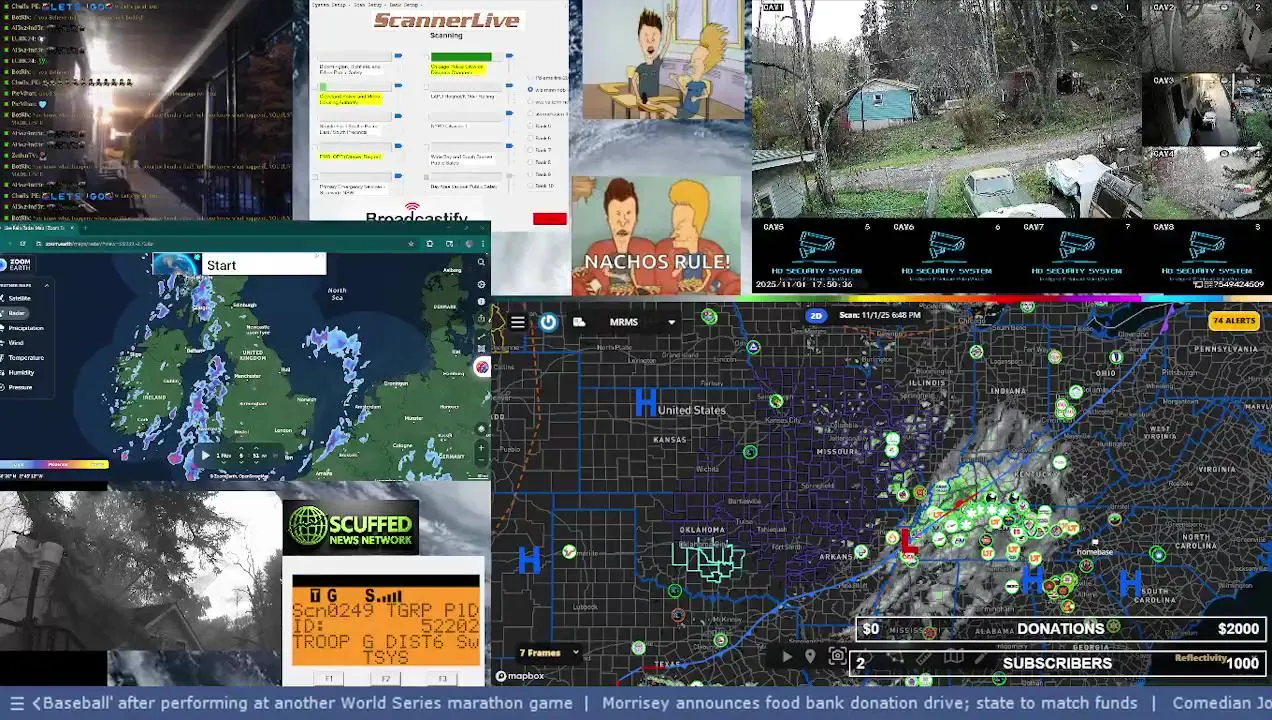Tick the checkbox for Primary Emergency Services channel
Image resolution: width=1272 pixels, height=720 pixels.
[x=315, y=177]
